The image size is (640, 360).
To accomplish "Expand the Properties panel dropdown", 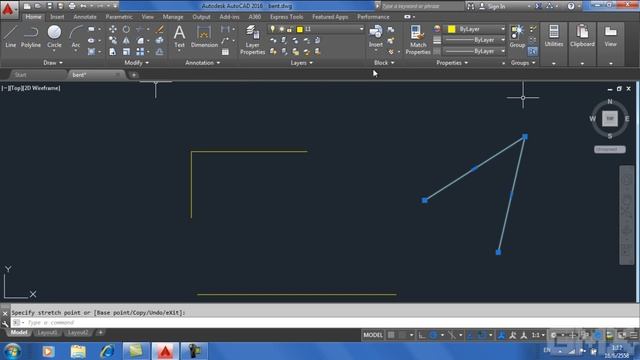I will (x=452, y=63).
